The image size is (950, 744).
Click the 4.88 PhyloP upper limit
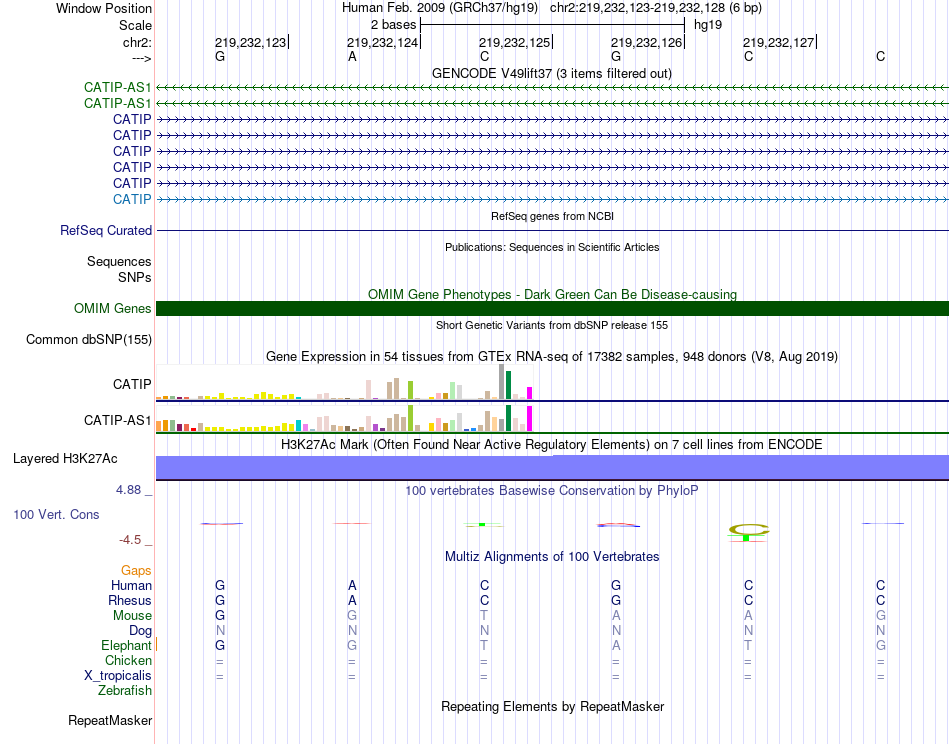pyautogui.click(x=128, y=490)
